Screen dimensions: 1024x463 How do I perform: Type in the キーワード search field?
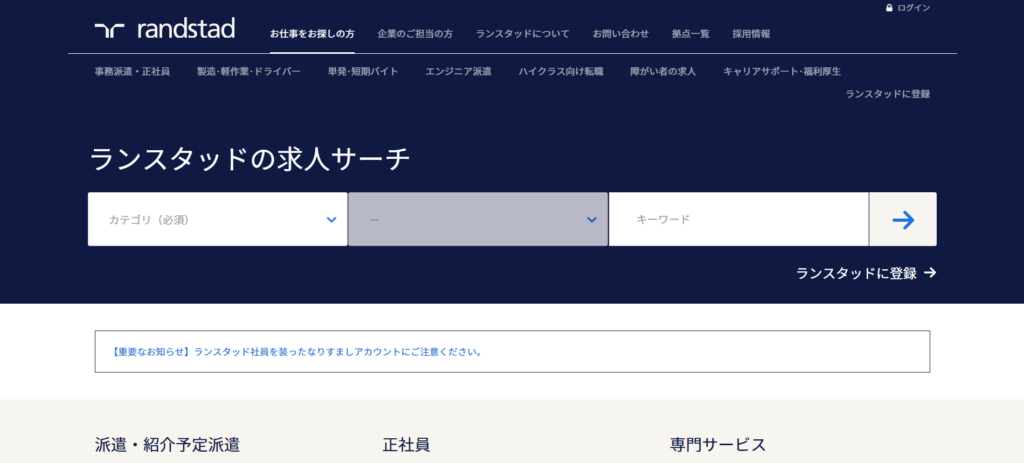(738, 219)
